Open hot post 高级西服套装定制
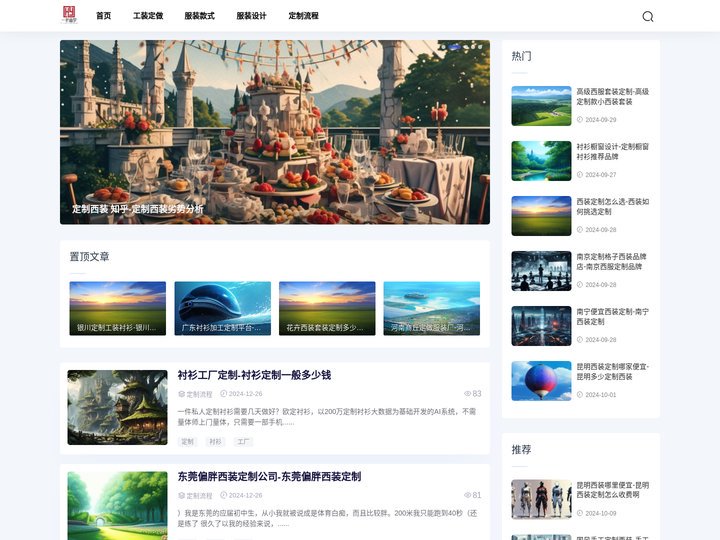 tap(613, 96)
